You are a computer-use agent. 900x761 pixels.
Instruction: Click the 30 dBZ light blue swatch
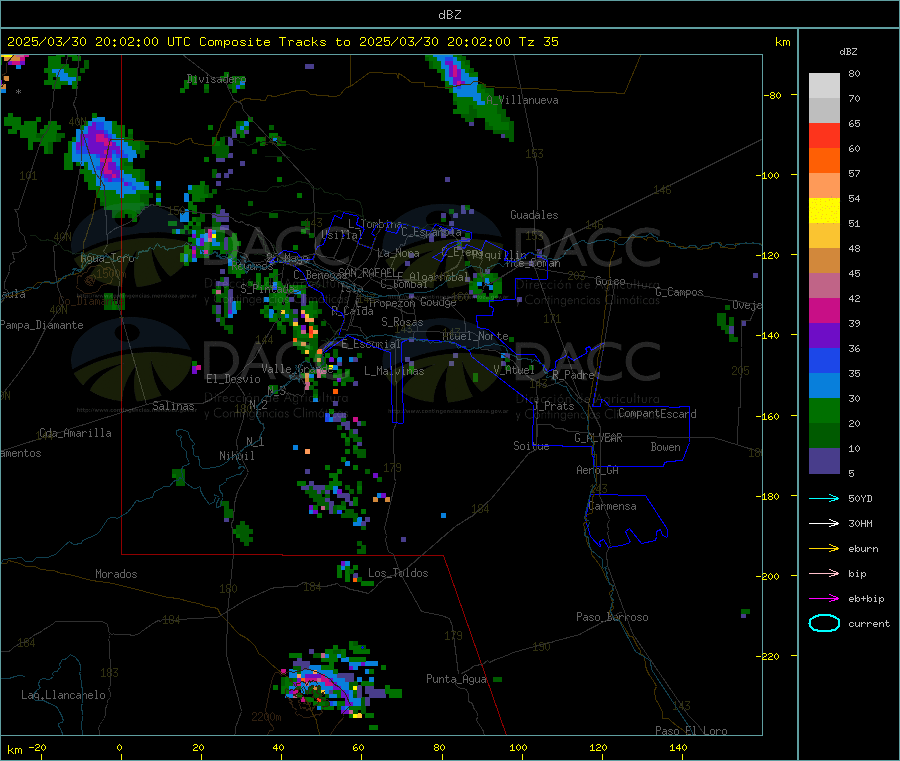pyautogui.click(x=824, y=386)
